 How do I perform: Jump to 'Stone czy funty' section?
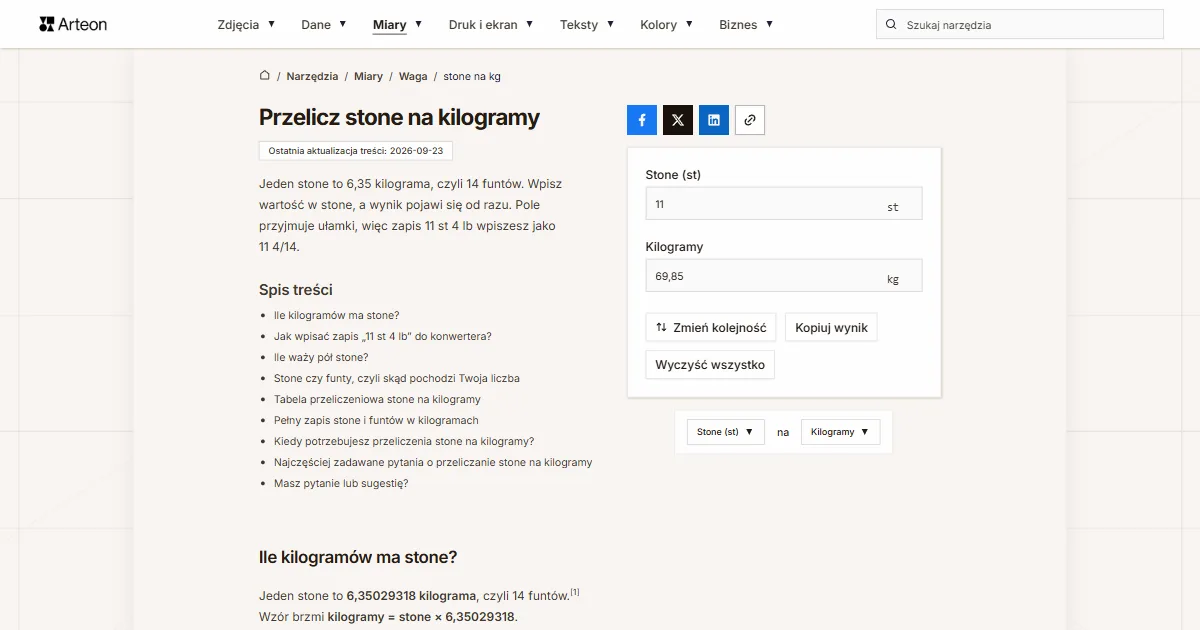click(x=397, y=378)
